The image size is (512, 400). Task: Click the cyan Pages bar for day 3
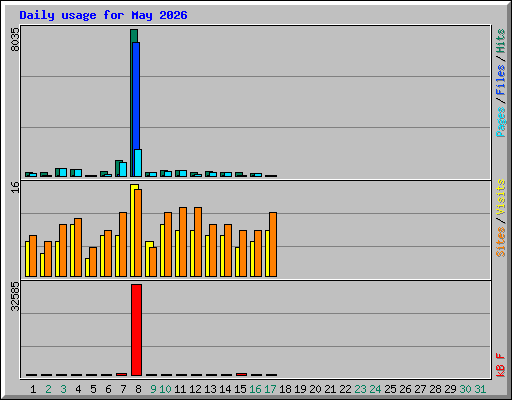(x=63, y=172)
